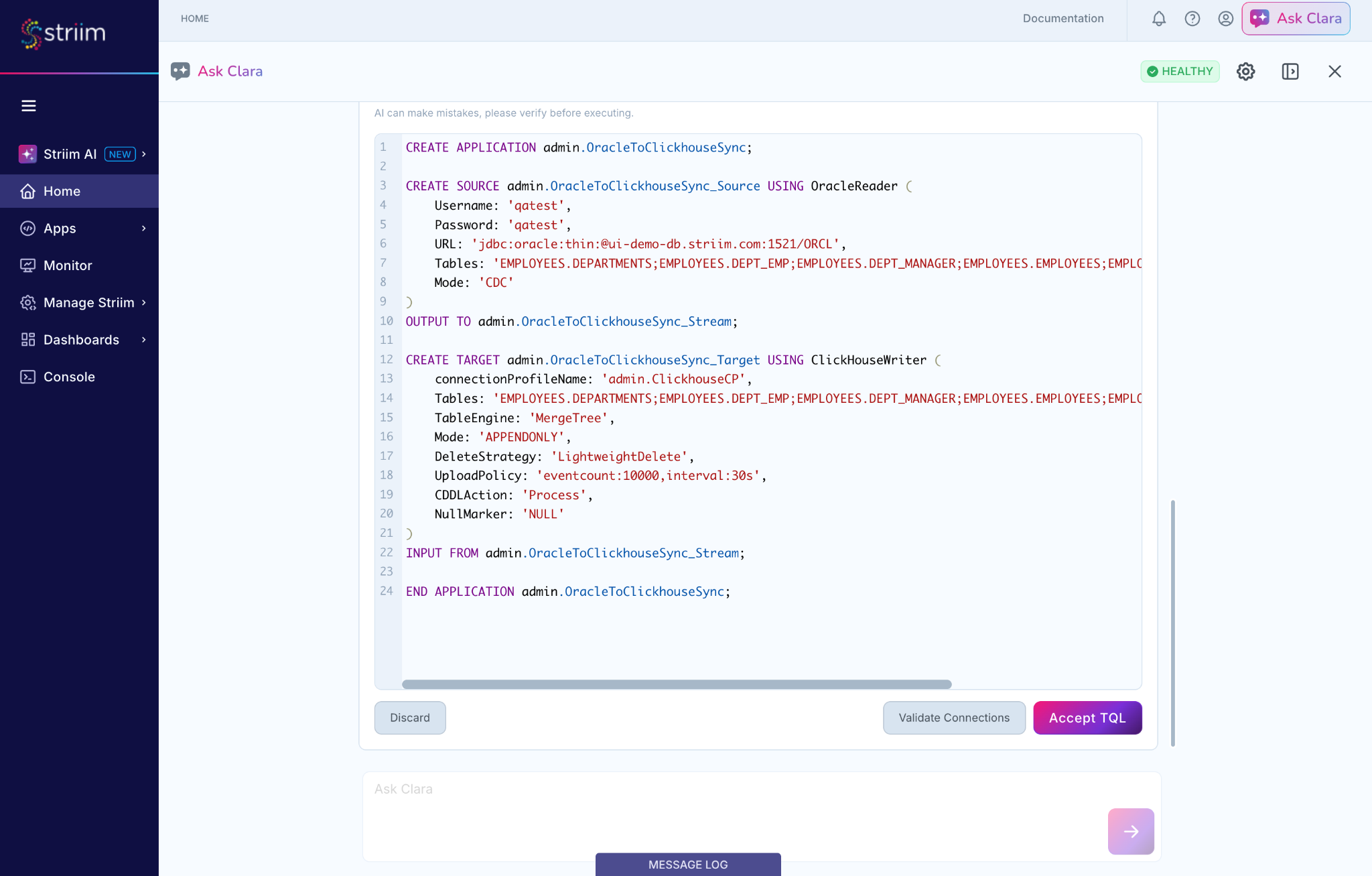Select Monitor in the sidebar
This screenshot has height=876, width=1372.
click(79, 265)
